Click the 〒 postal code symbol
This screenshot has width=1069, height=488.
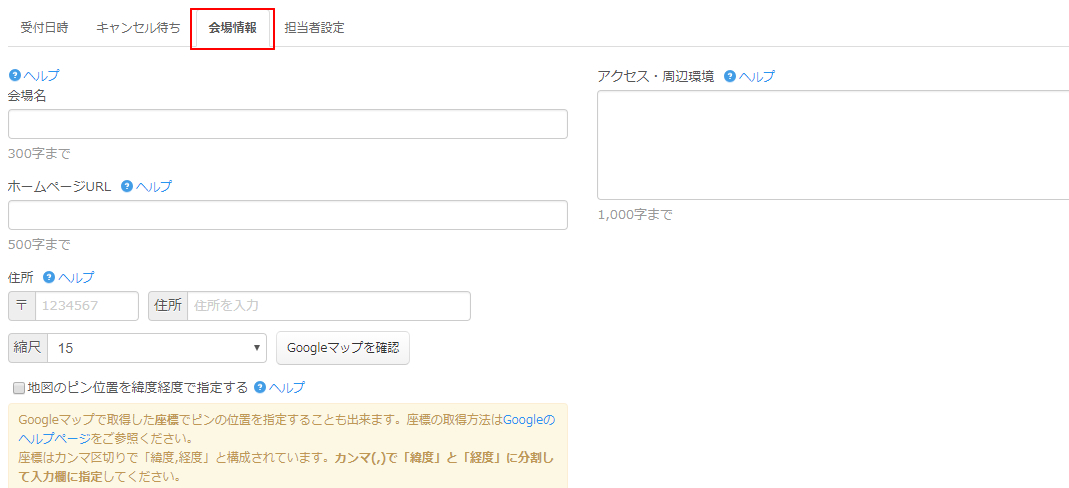pyautogui.click(x=22, y=306)
